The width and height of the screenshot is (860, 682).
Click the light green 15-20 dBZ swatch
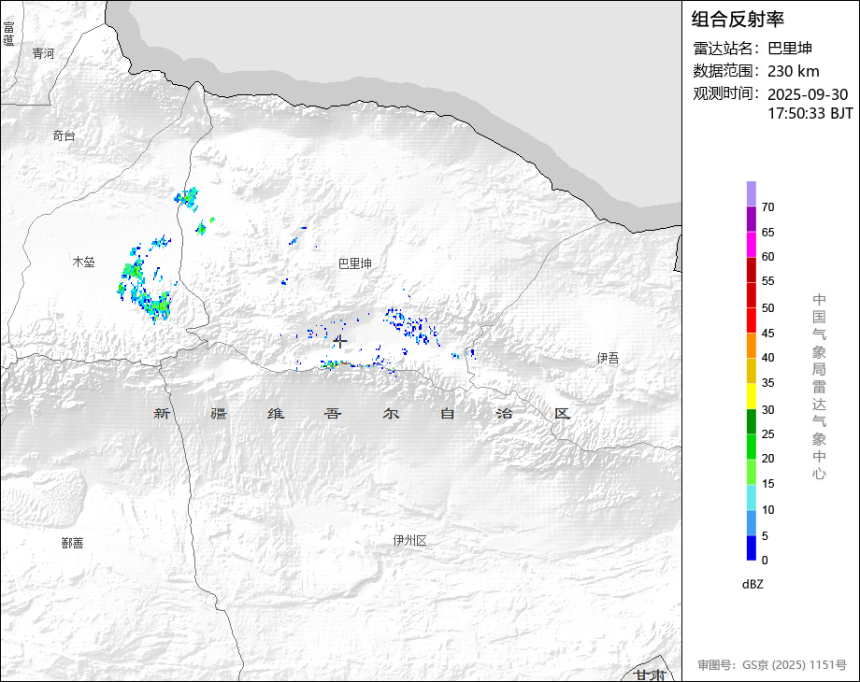coord(751,472)
